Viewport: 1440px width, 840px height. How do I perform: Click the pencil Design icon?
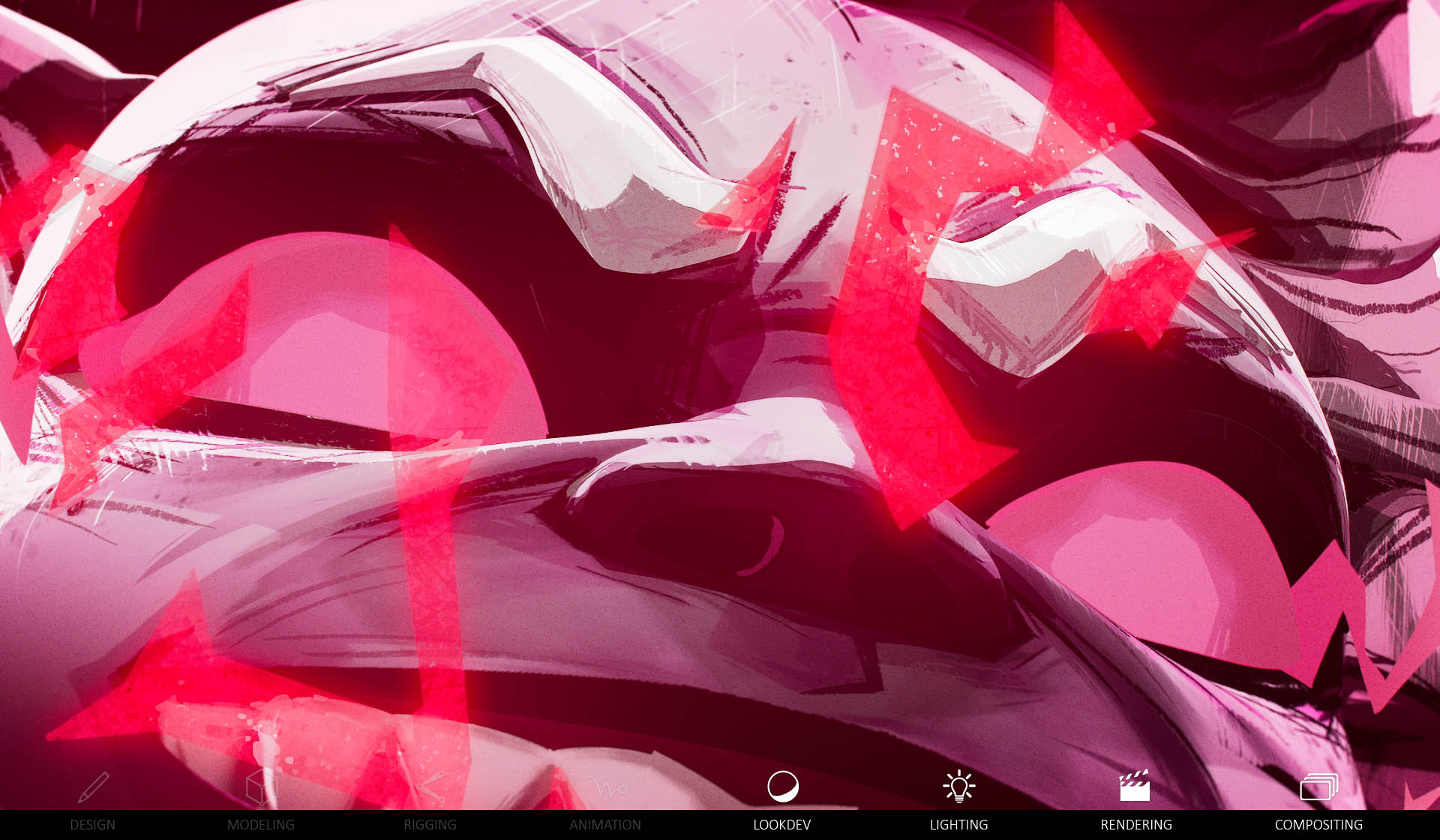pyautogui.click(x=94, y=787)
